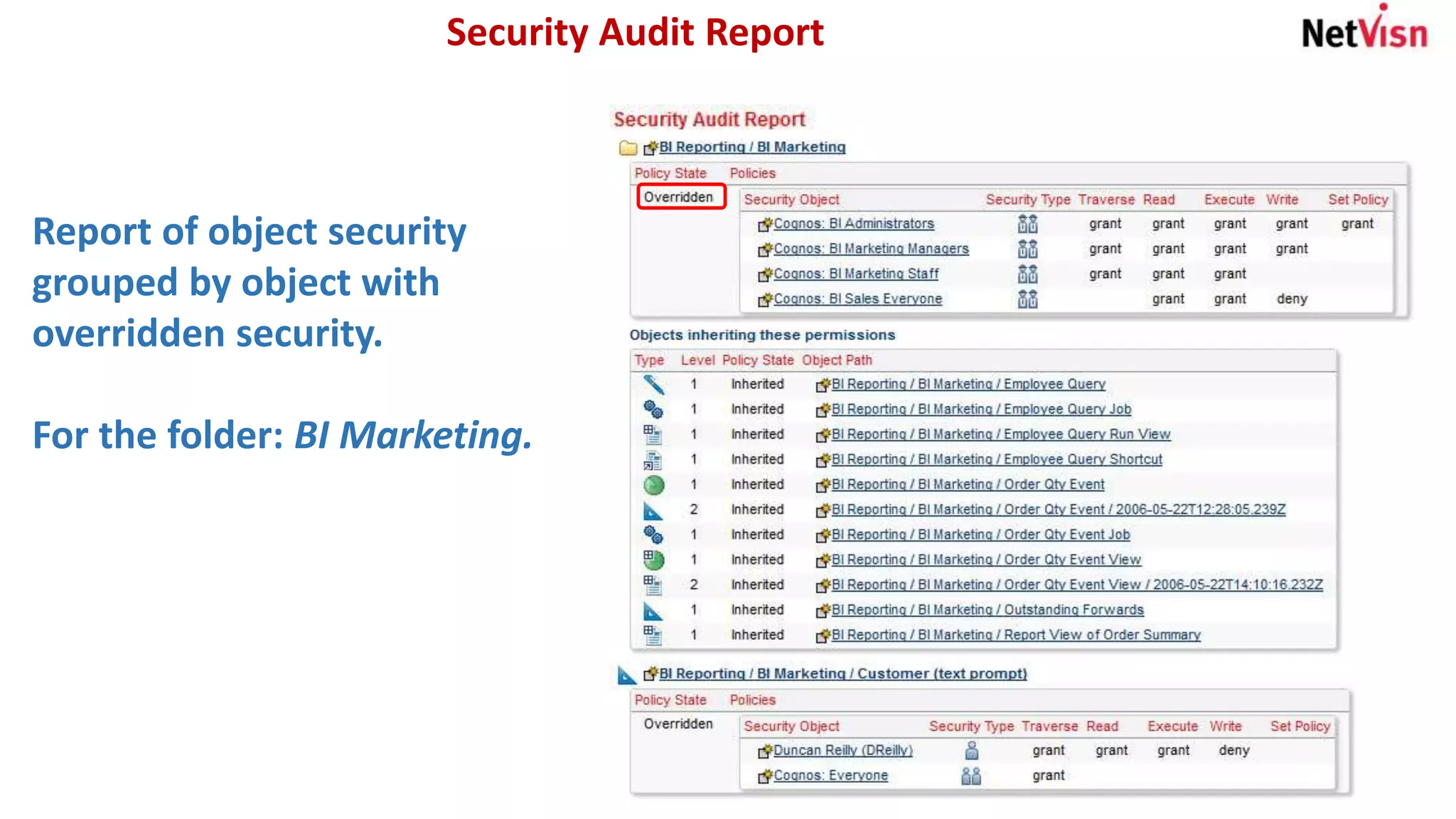Viewport: 1456px width, 819px height.
Task: Click the group icon for BI Marketing Staff row
Action: coord(1027,274)
